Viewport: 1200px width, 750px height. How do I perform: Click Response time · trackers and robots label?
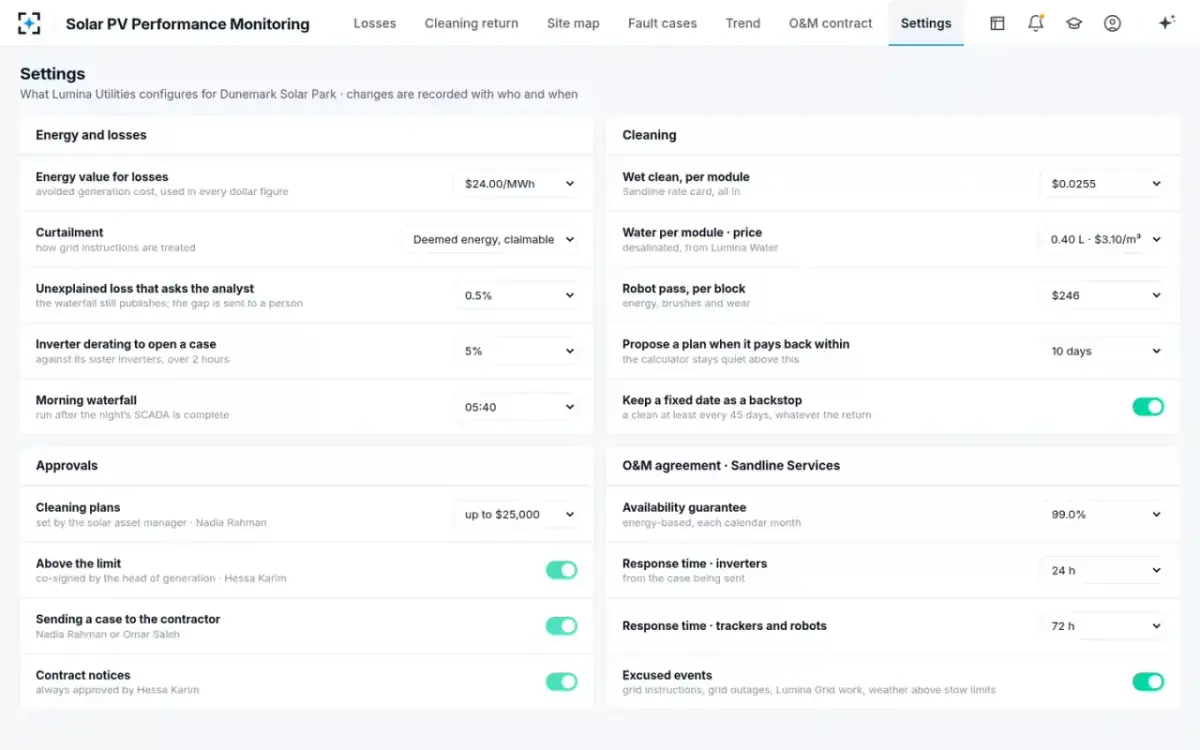[725, 626]
